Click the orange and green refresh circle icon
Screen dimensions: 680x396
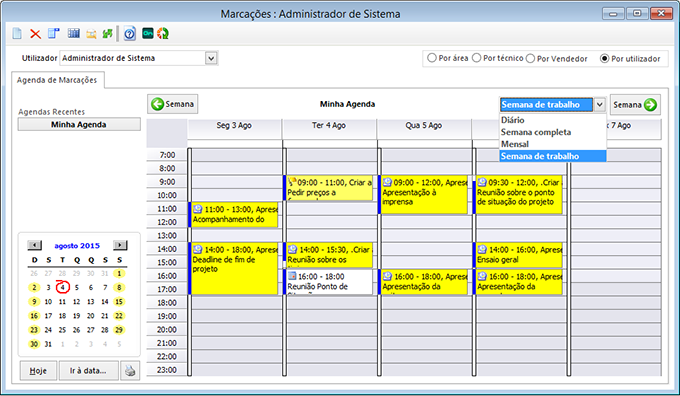[163, 33]
